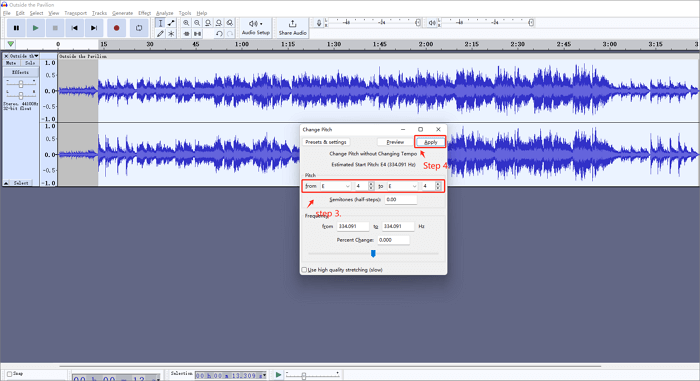Click Fit project to width icon

(219, 23)
